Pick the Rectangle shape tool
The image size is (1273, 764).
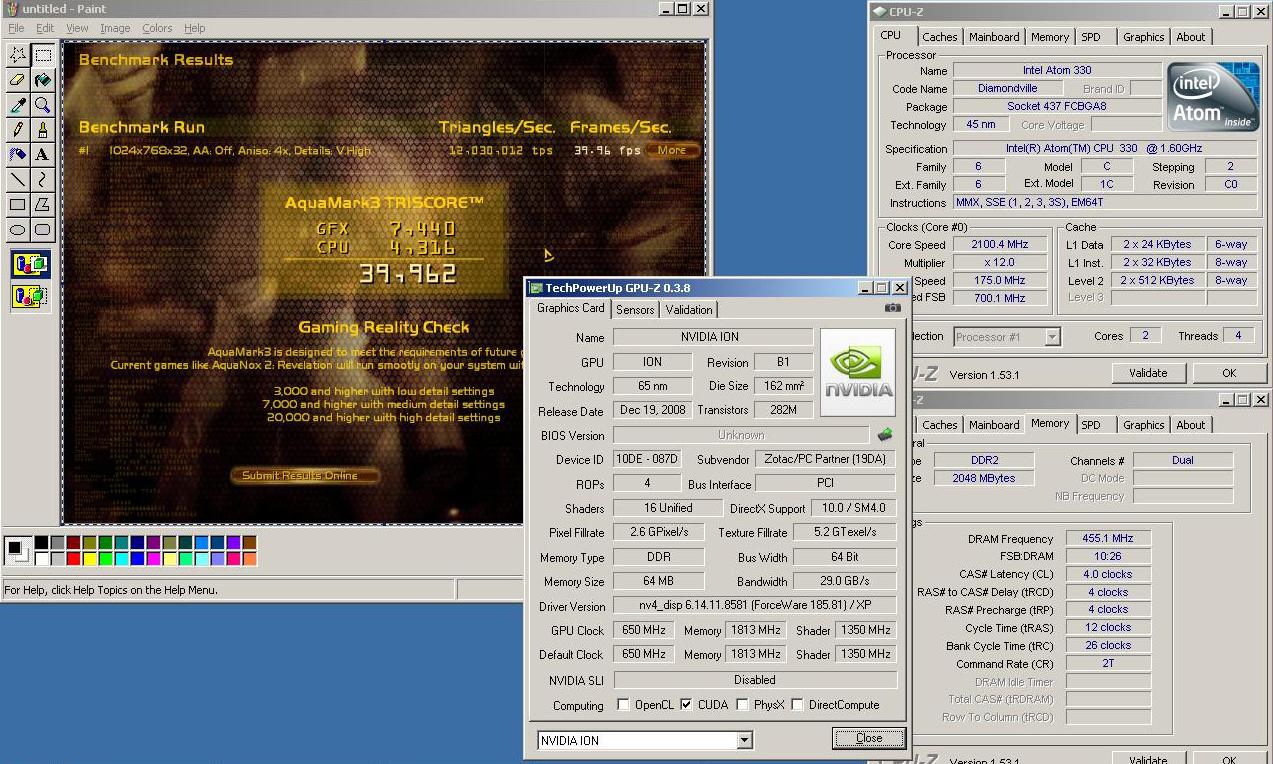17,205
